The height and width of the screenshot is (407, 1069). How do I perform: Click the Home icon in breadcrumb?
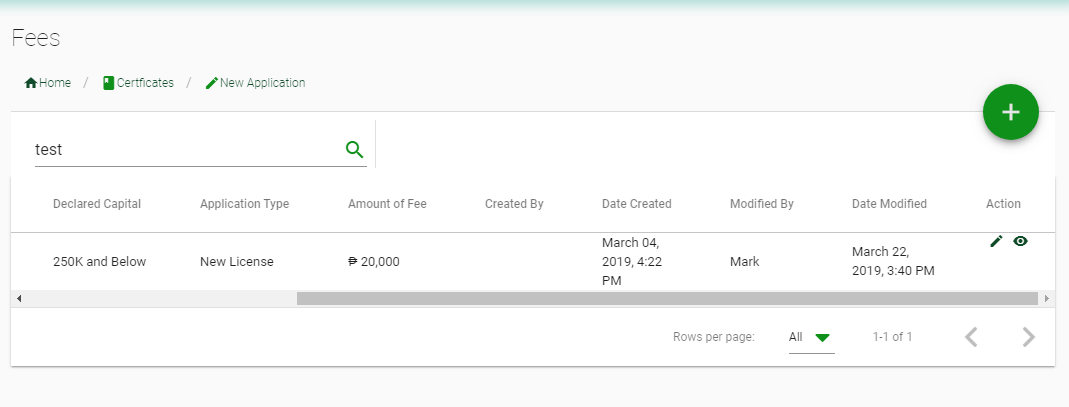[x=31, y=83]
